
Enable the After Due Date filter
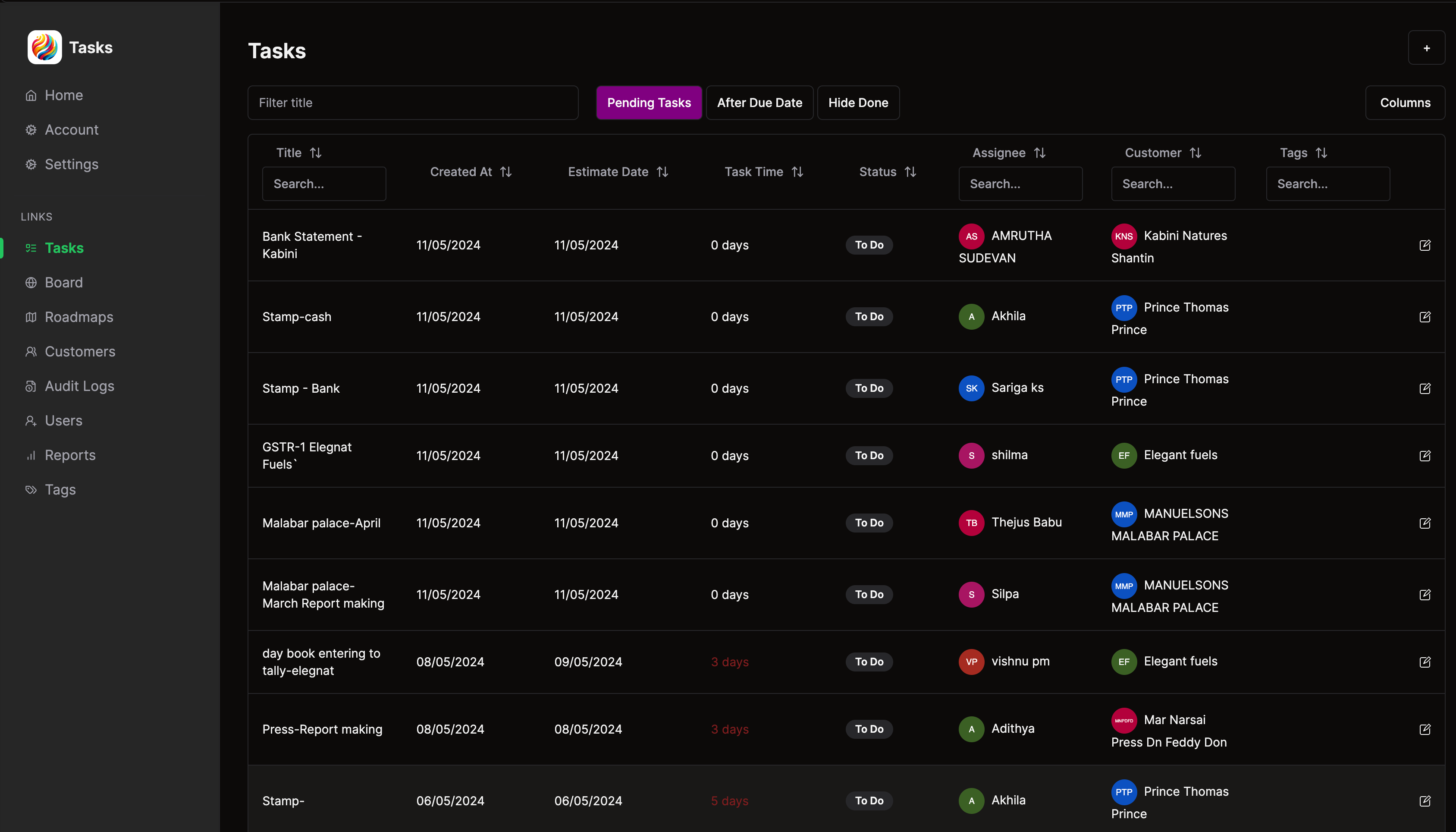point(759,102)
